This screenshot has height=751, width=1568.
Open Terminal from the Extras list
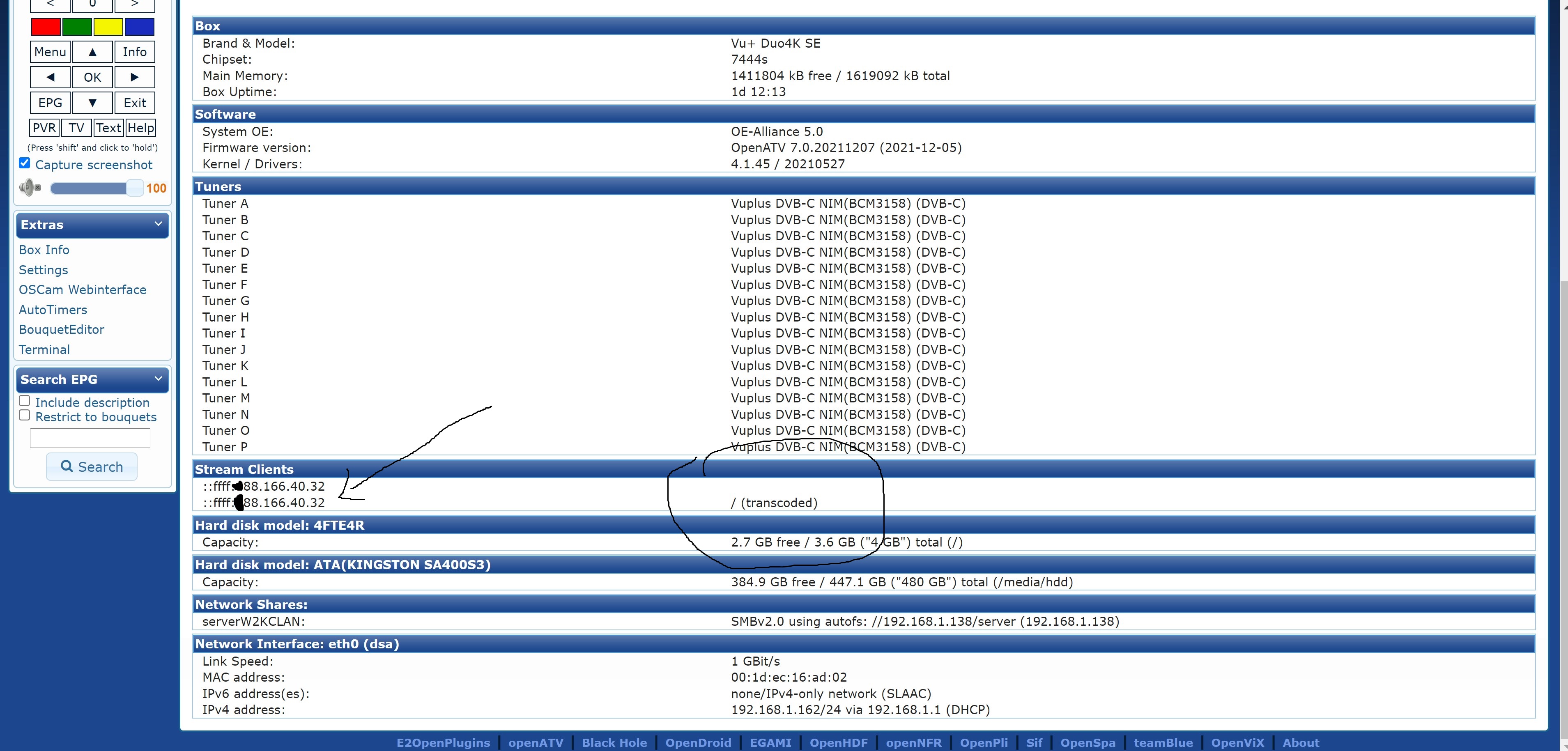pos(44,349)
